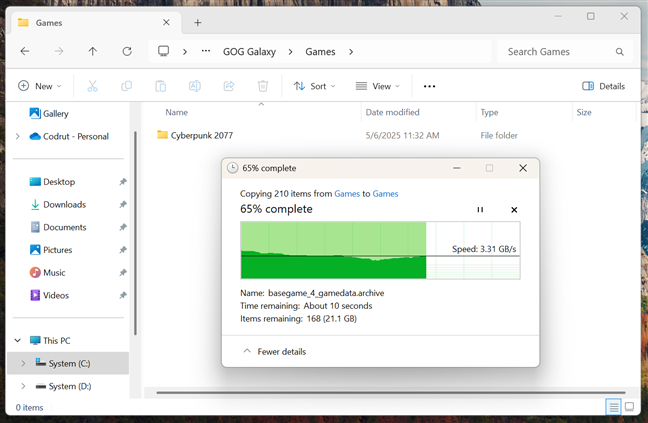Collapse the This PC tree node
The width and height of the screenshot is (648, 423).
17,340
